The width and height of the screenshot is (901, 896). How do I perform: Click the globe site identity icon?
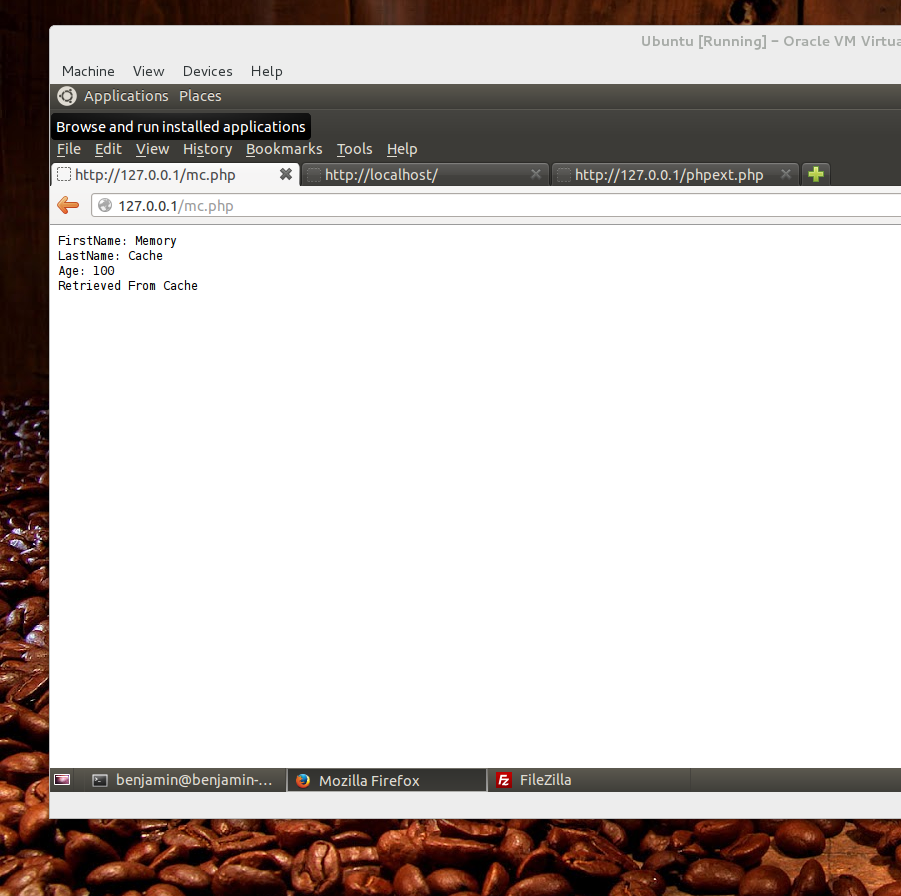click(x=105, y=206)
